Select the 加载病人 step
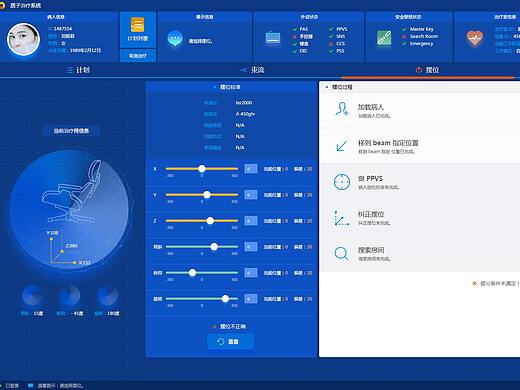 click(420, 110)
